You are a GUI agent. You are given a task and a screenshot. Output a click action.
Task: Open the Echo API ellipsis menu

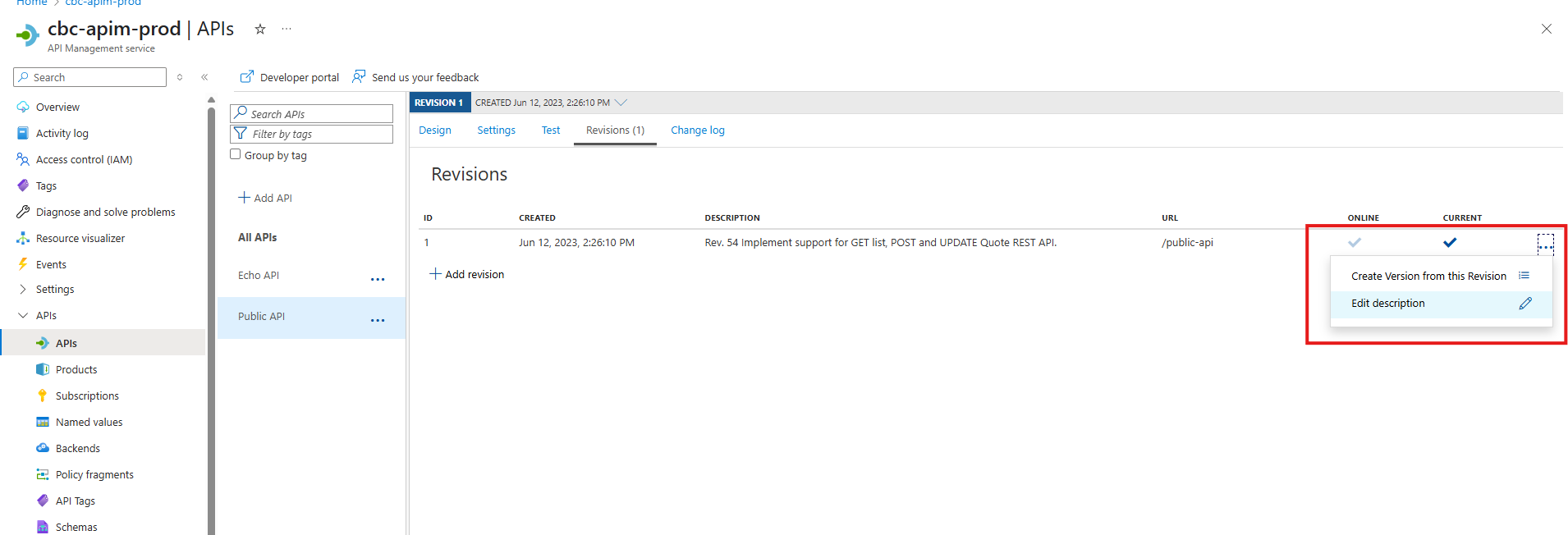click(378, 279)
